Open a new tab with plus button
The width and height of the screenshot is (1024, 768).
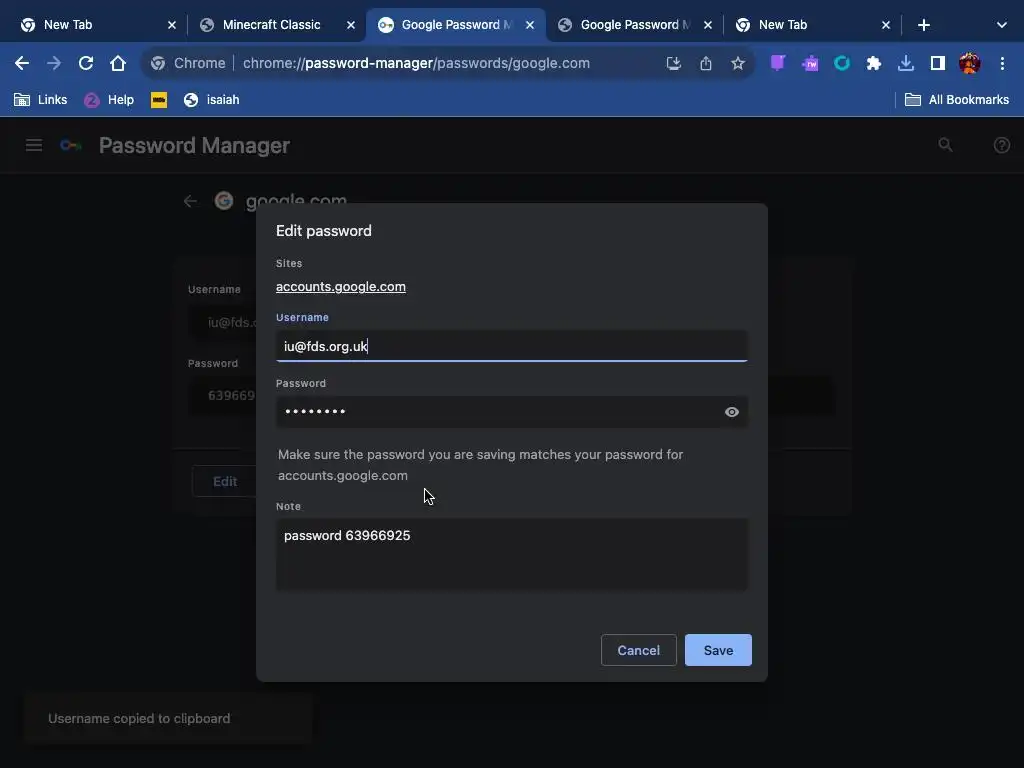(x=923, y=25)
